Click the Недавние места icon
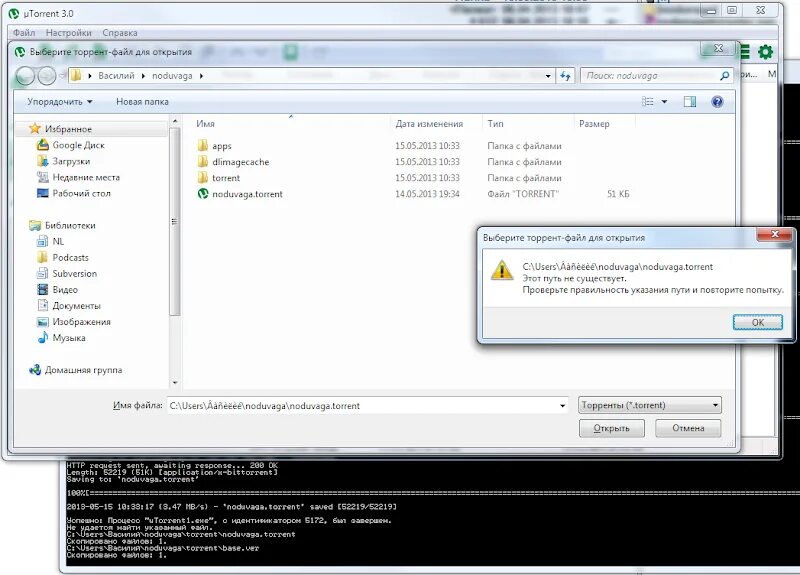Image resolution: width=800 pixels, height=575 pixels. coord(43,177)
